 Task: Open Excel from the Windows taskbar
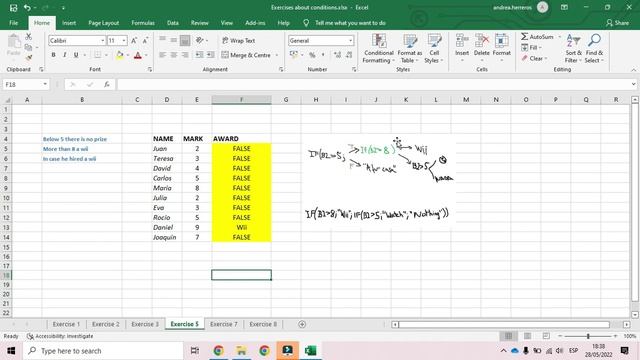[311, 351]
